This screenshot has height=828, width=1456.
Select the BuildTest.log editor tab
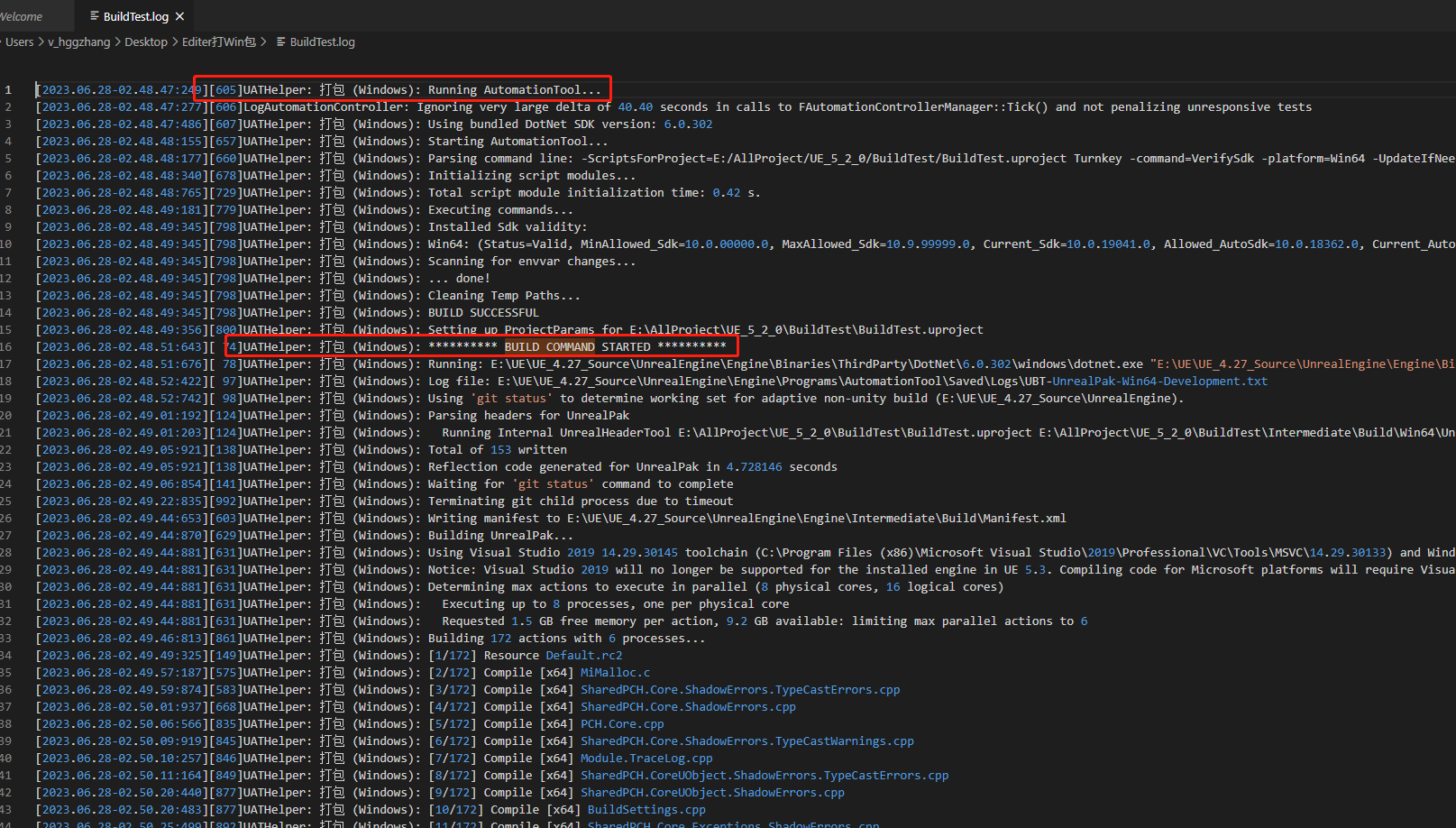pos(135,16)
